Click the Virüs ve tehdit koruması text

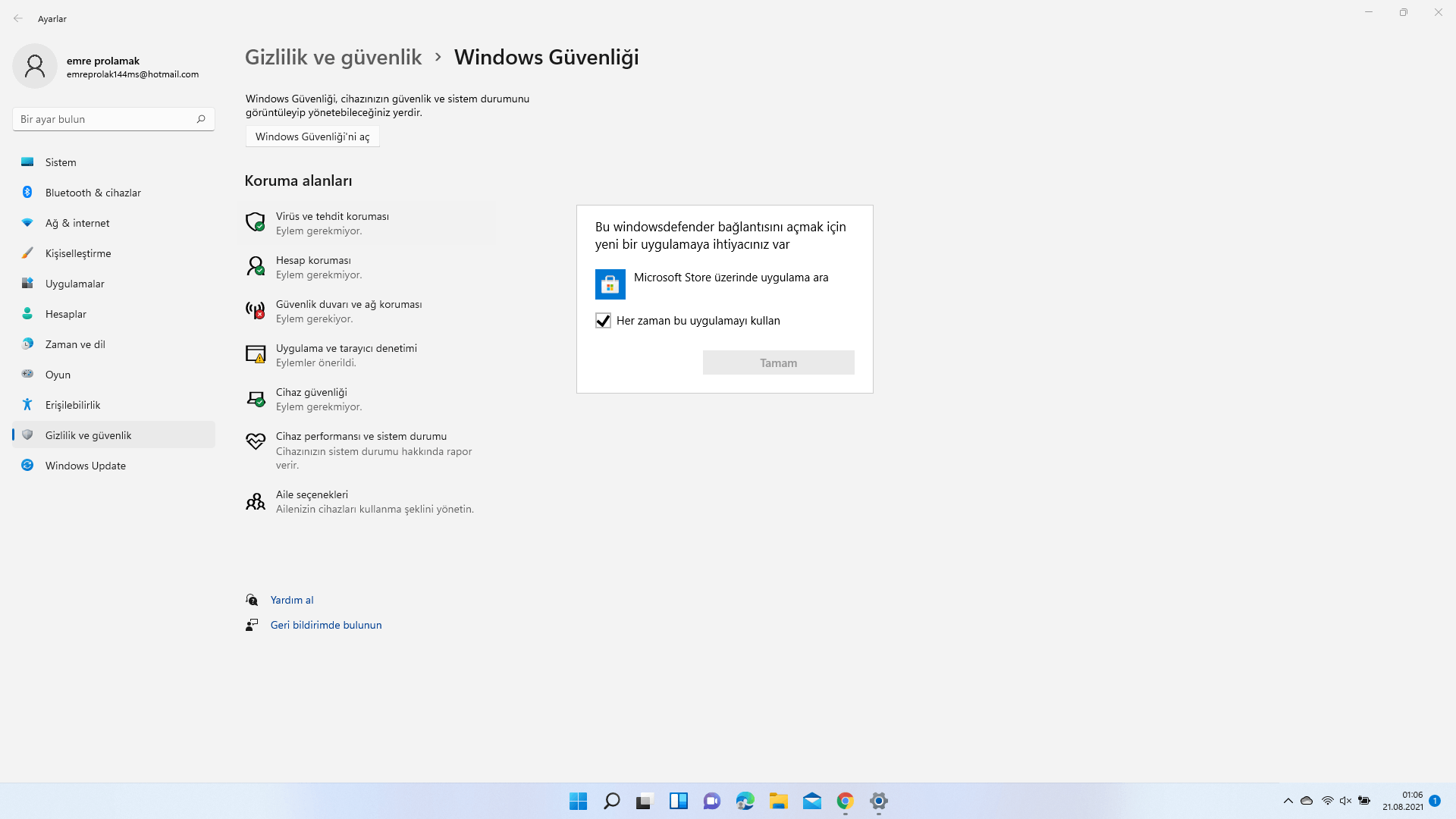[332, 216]
